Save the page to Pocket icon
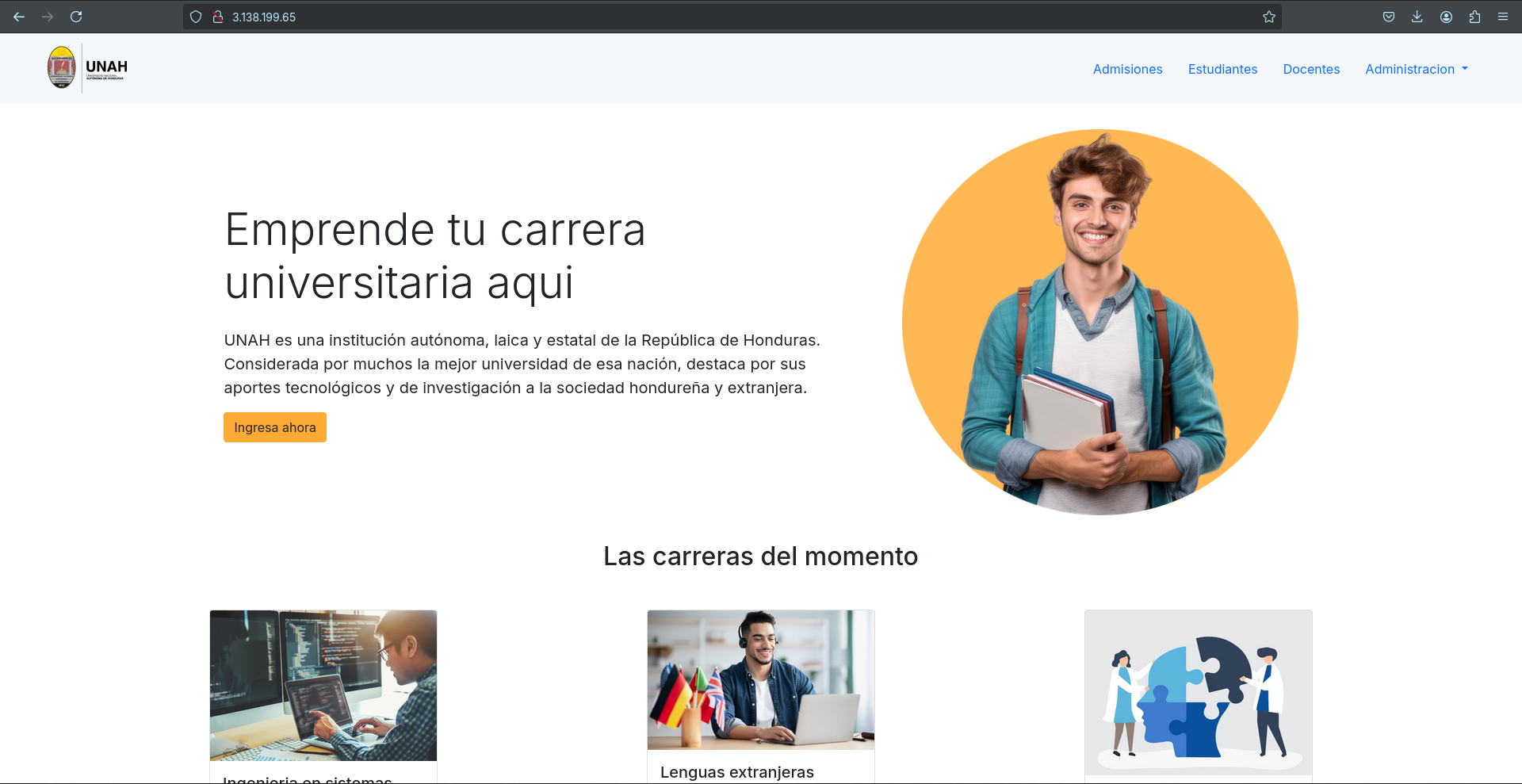 pyautogui.click(x=1389, y=17)
